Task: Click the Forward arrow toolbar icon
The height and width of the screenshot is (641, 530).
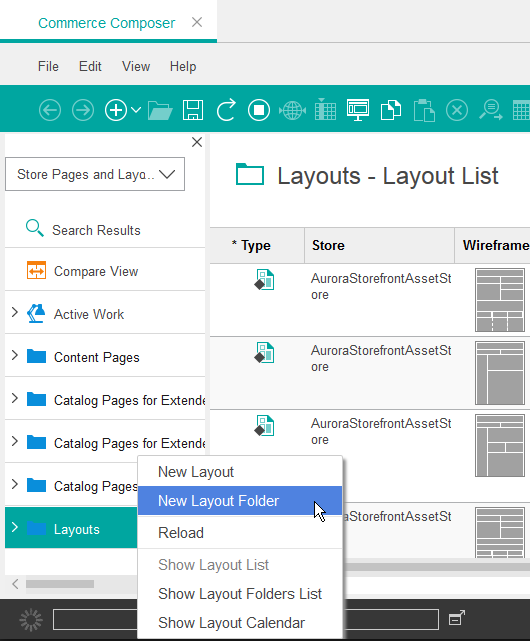Action: pos(83,110)
